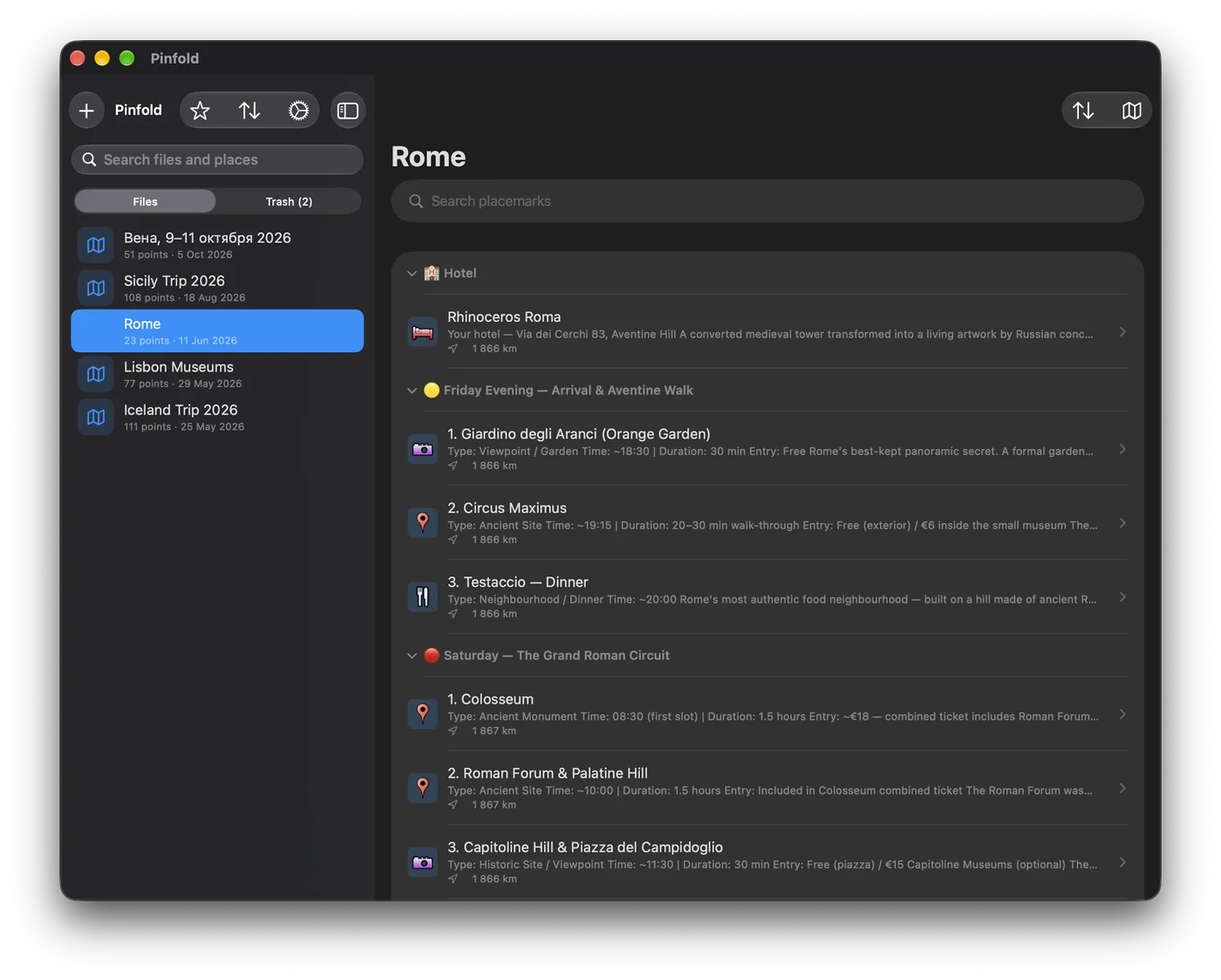Click Lisbon Museums file name
The height and width of the screenshot is (980, 1221).
click(x=179, y=367)
